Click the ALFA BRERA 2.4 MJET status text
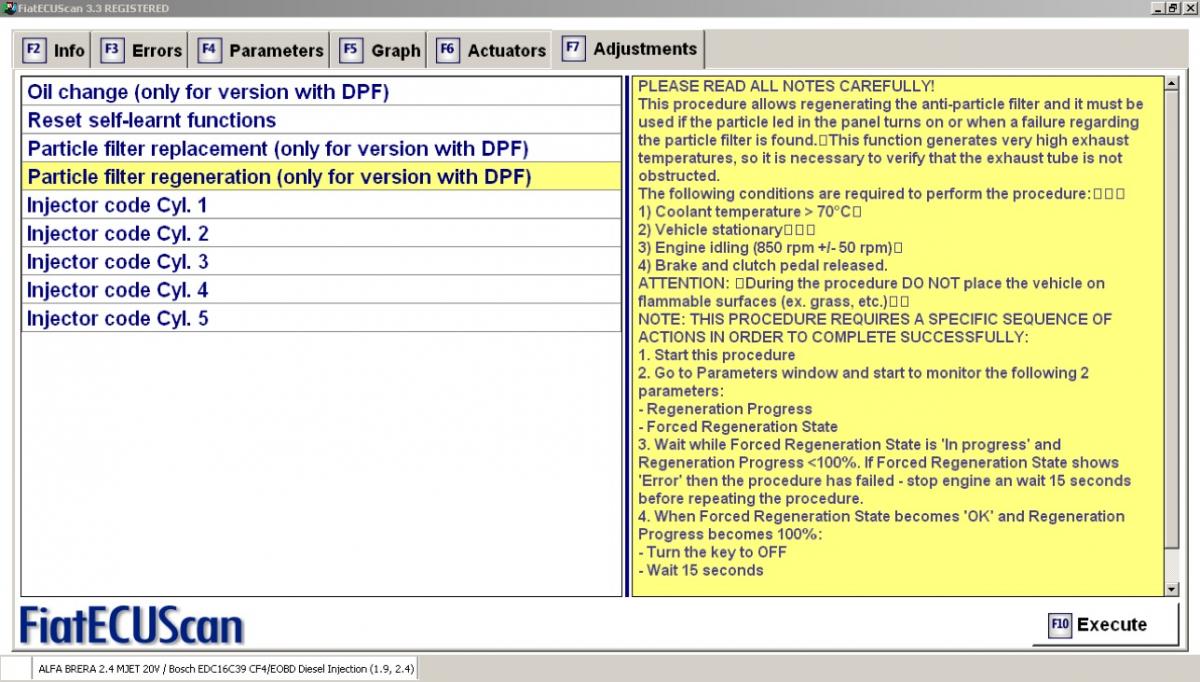1200x682 pixels. click(x=226, y=668)
